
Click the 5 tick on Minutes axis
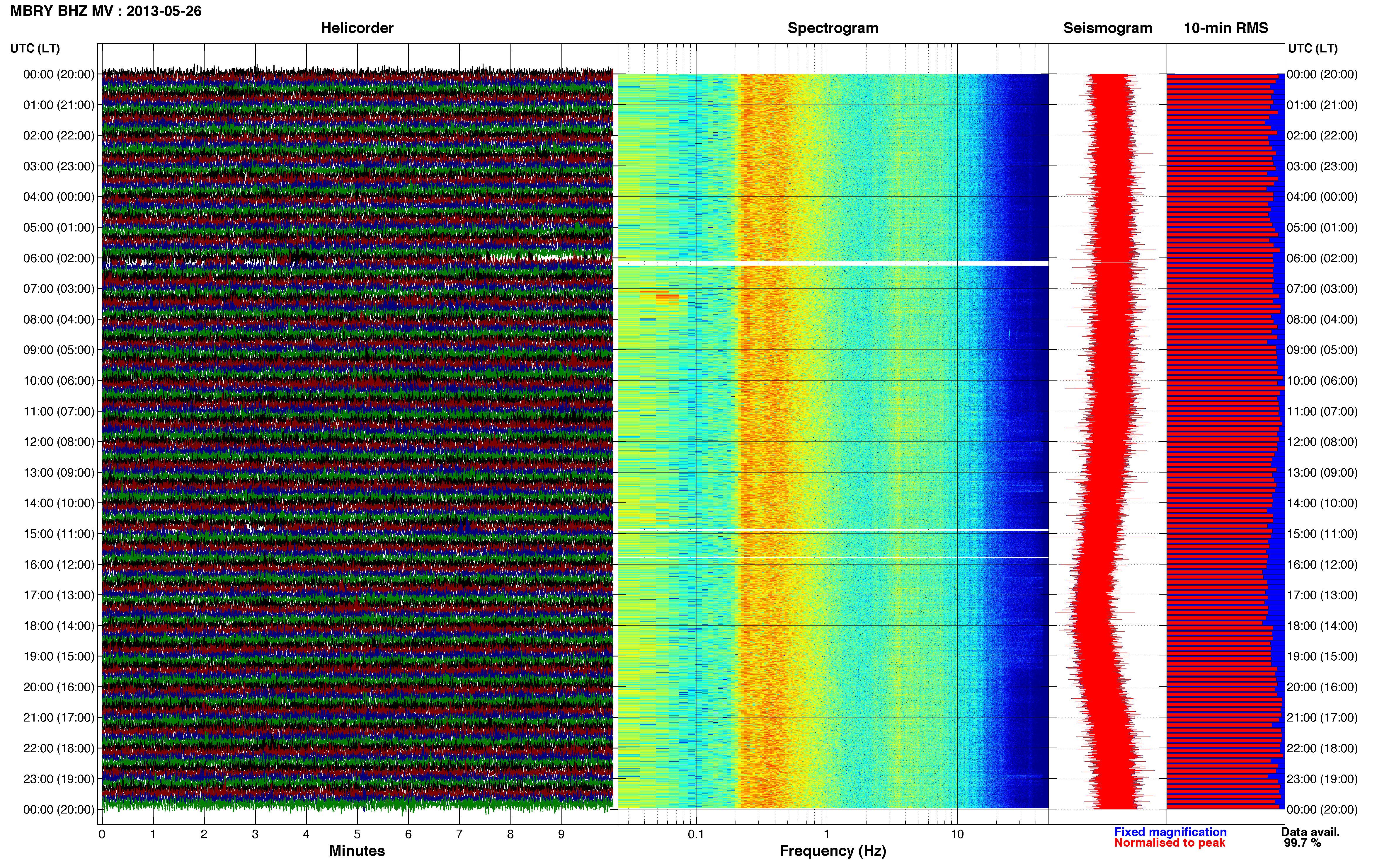357,835
